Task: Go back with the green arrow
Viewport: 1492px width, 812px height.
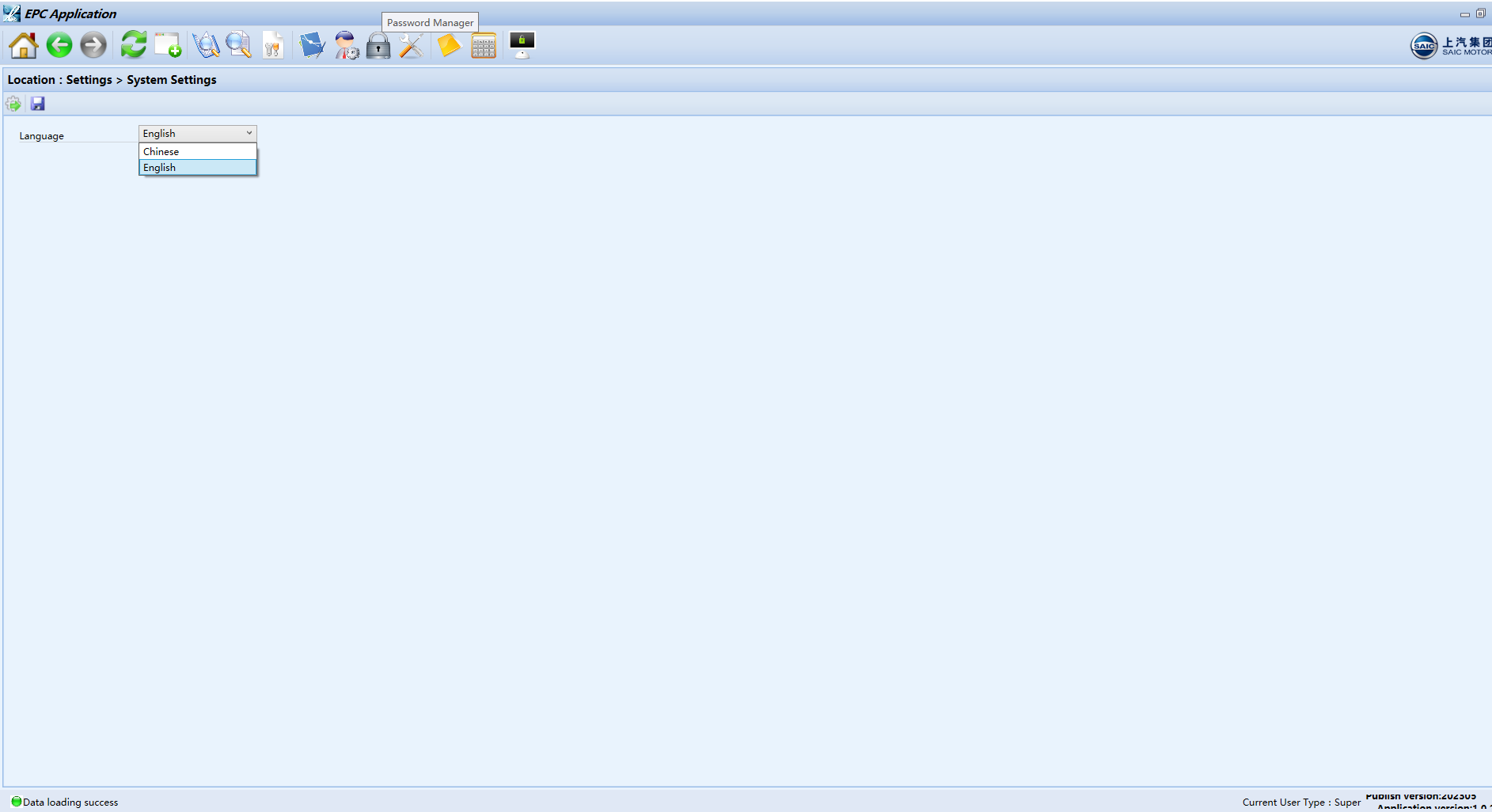Action: pos(59,46)
